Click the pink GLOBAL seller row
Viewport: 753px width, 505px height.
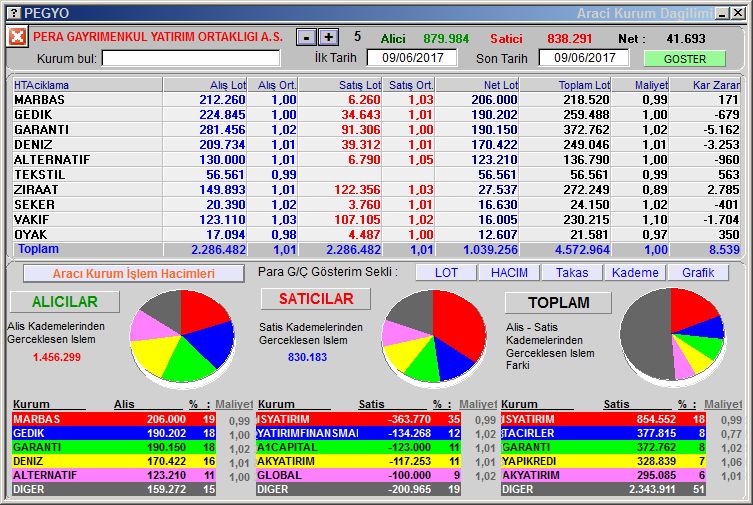(358, 475)
